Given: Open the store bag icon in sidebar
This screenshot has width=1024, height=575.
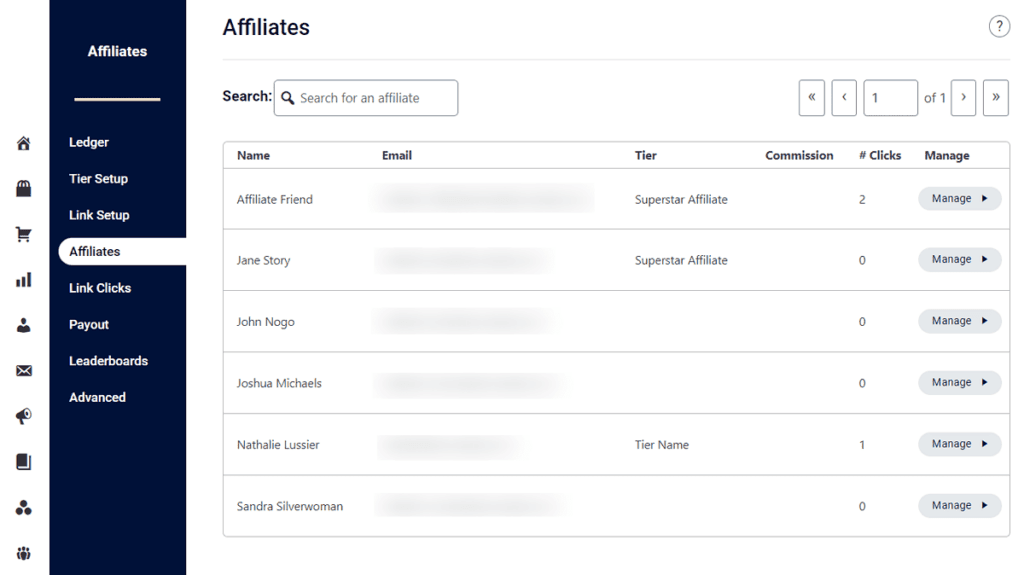Looking at the screenshot, I should [x=24, y=189].
